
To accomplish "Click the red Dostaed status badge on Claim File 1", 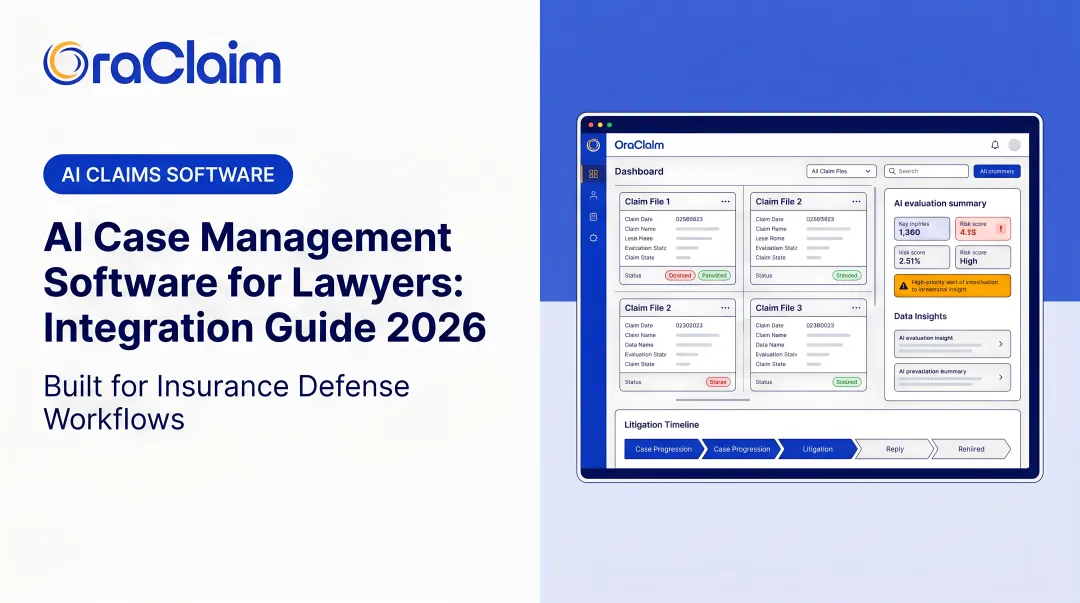I will [680, 275].
